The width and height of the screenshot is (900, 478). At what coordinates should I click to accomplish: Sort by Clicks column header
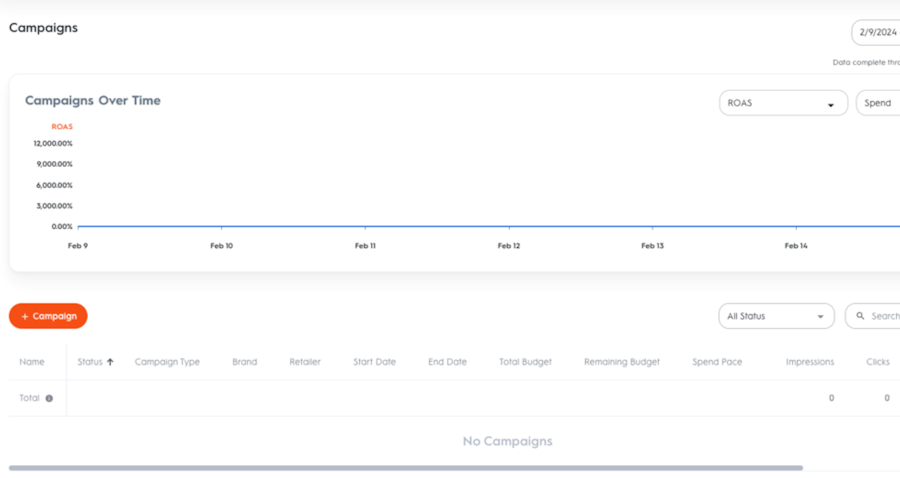(877, 362)
